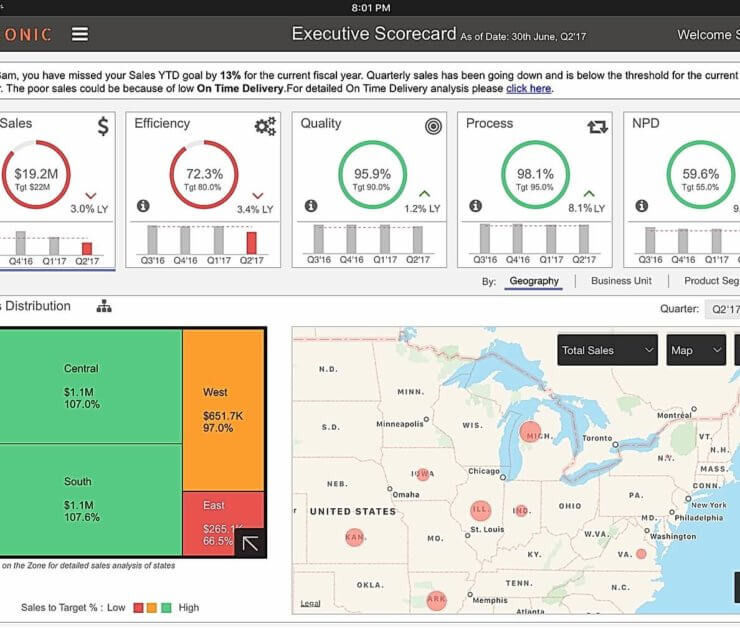Viewport: 740px width, 629px height.
Task: Click the Efficiency gears icon
Action: point(265,126)
